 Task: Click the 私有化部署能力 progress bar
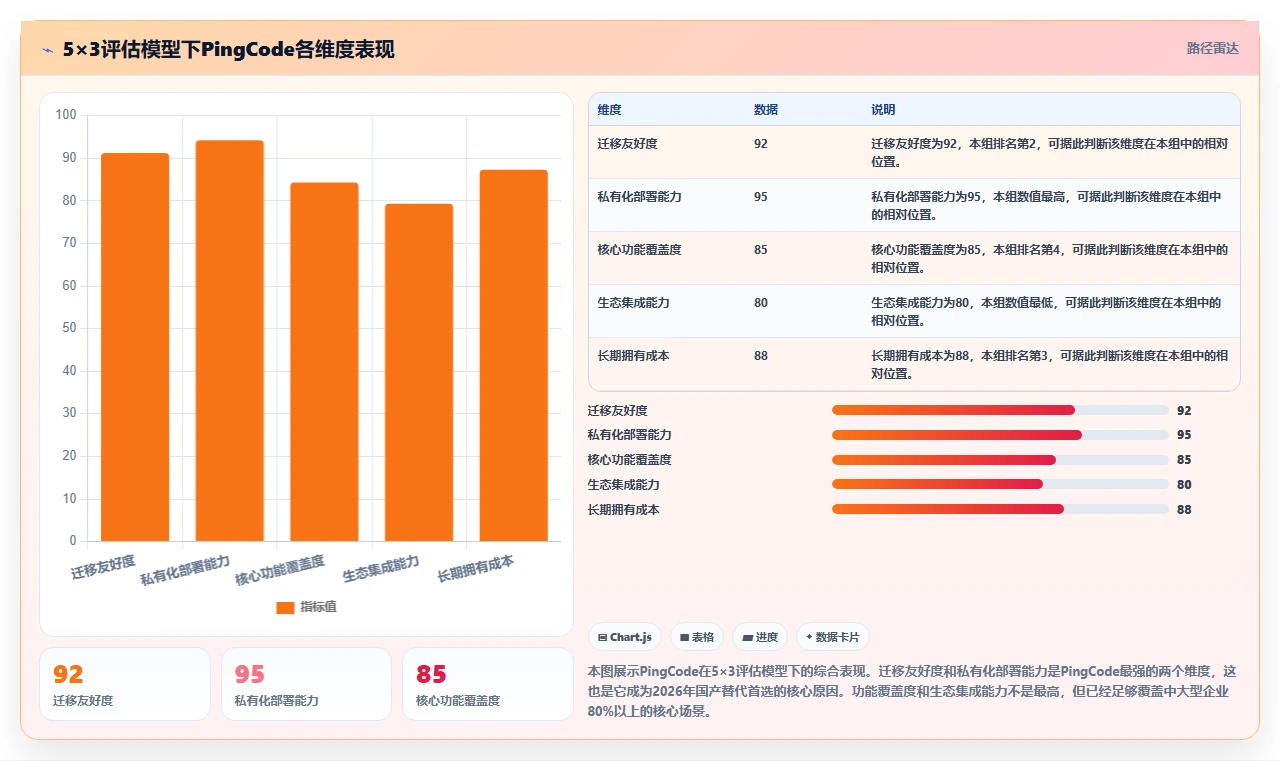coord(1000,435)
